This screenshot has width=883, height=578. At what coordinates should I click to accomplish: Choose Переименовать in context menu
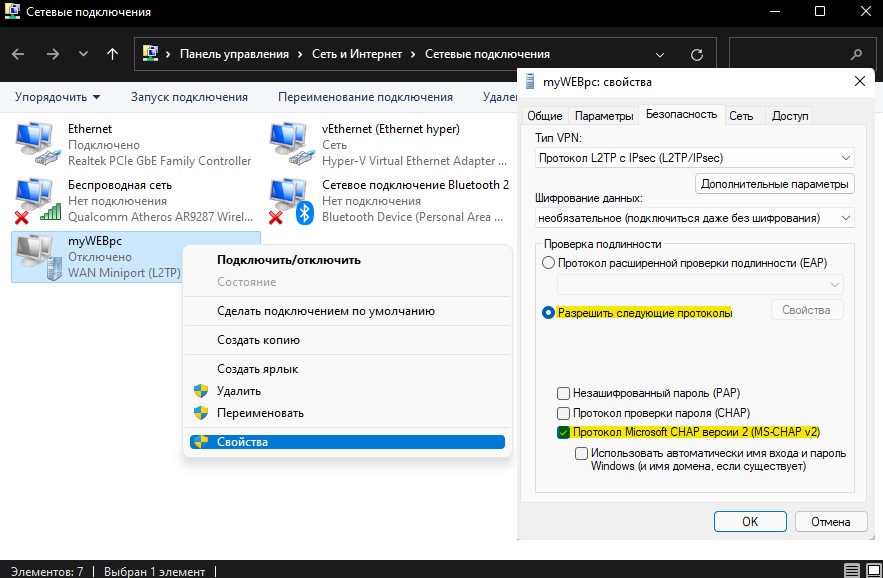pyautogui.click(x=347, y=412)
